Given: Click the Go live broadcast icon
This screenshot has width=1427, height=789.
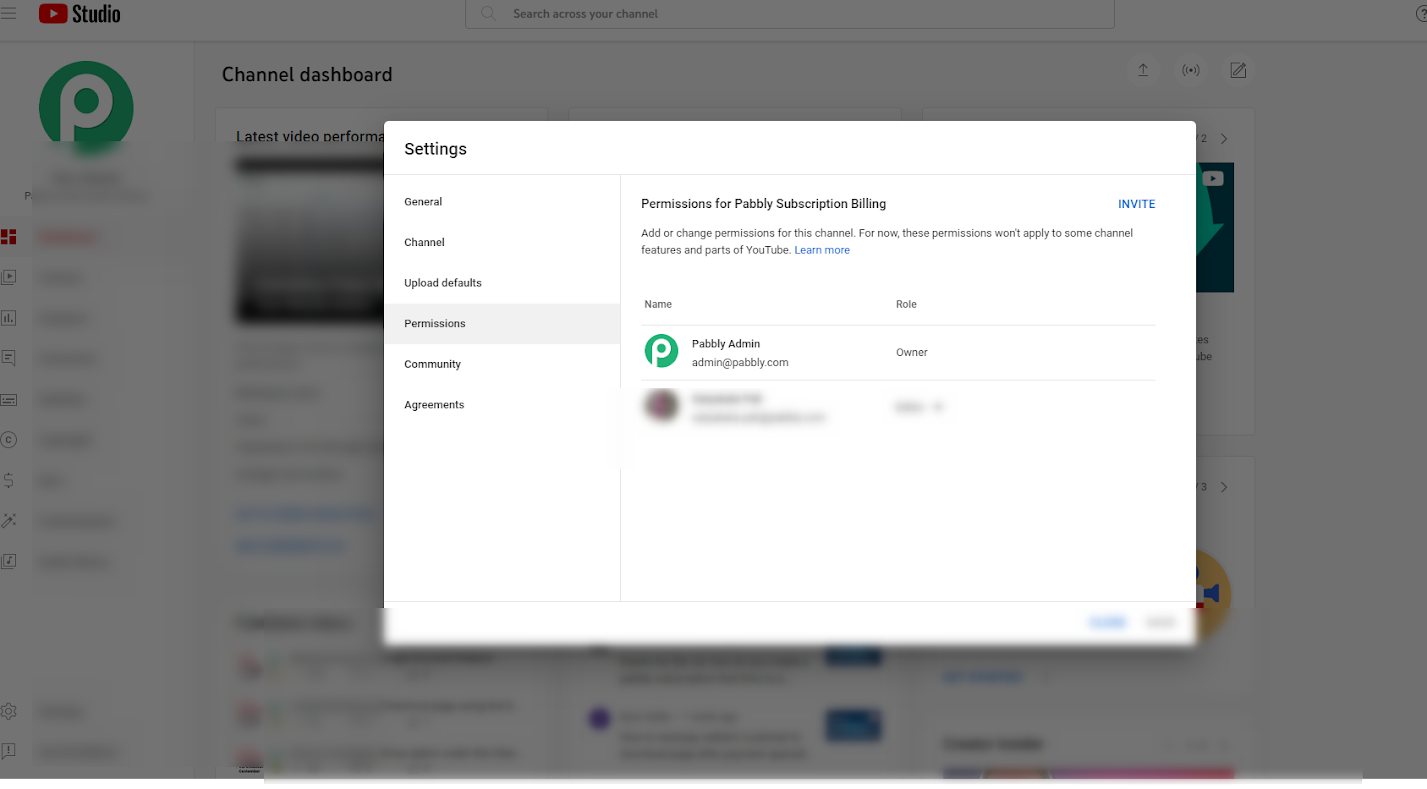Looking at the screenshot, I should pos(1191,70).
